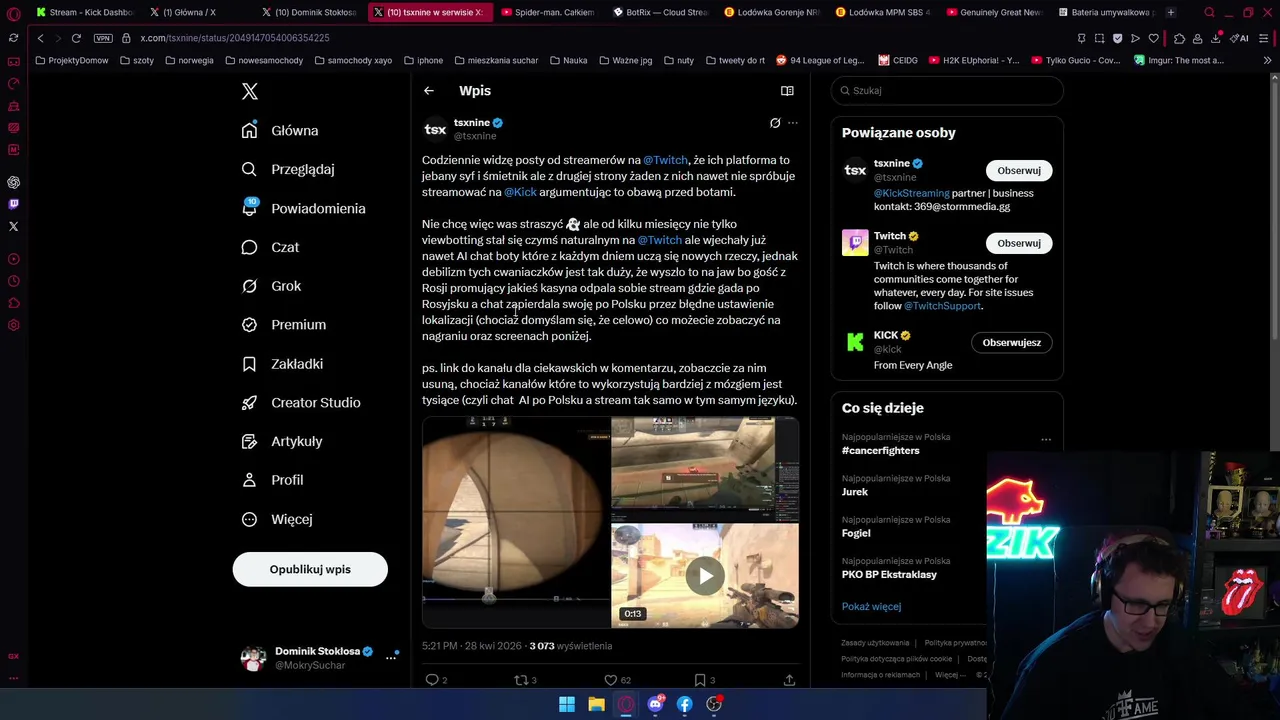
Task: Play the video in the post
Action: point(705,576)
